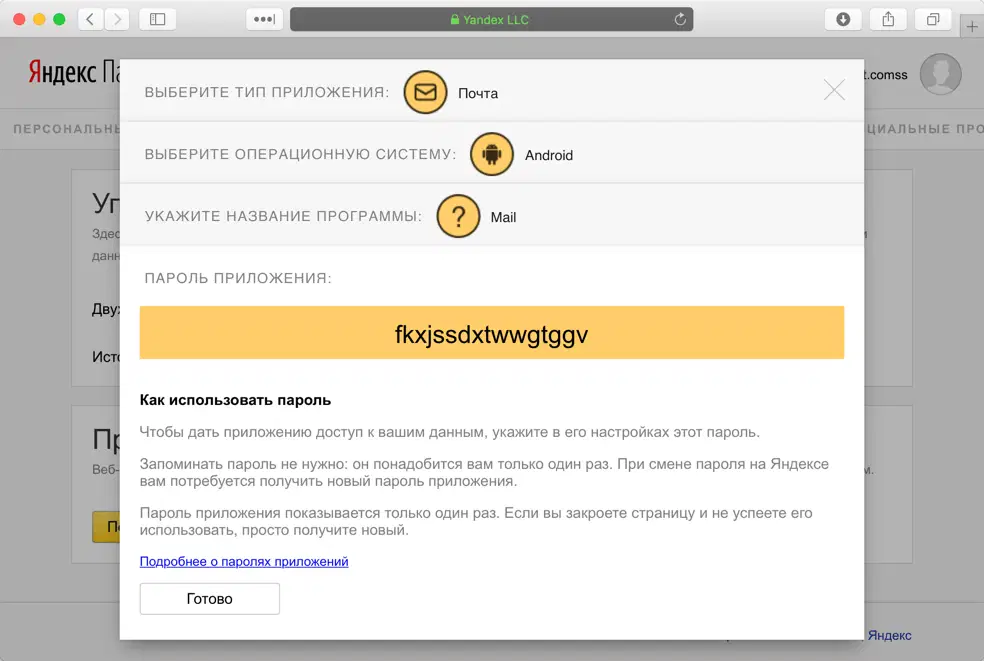
Task: Click the Yandex LLC address bar
Action: click(x=491, y=19)
